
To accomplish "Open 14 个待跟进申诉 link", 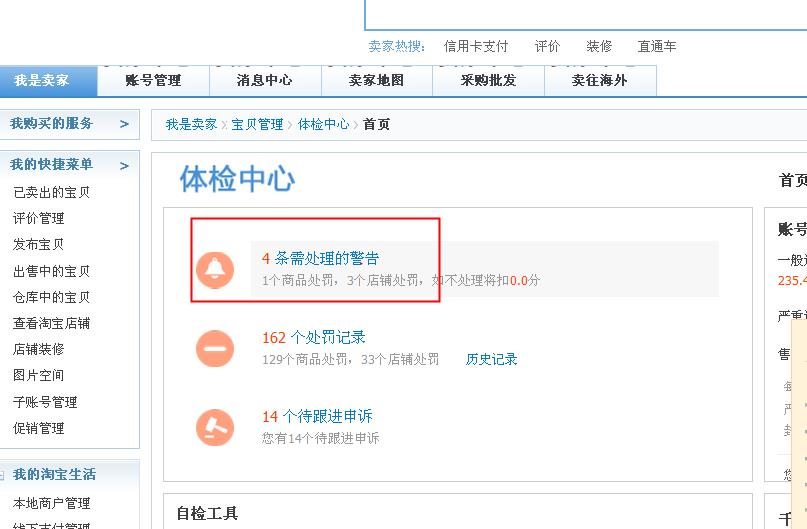I will coord(317,416).
